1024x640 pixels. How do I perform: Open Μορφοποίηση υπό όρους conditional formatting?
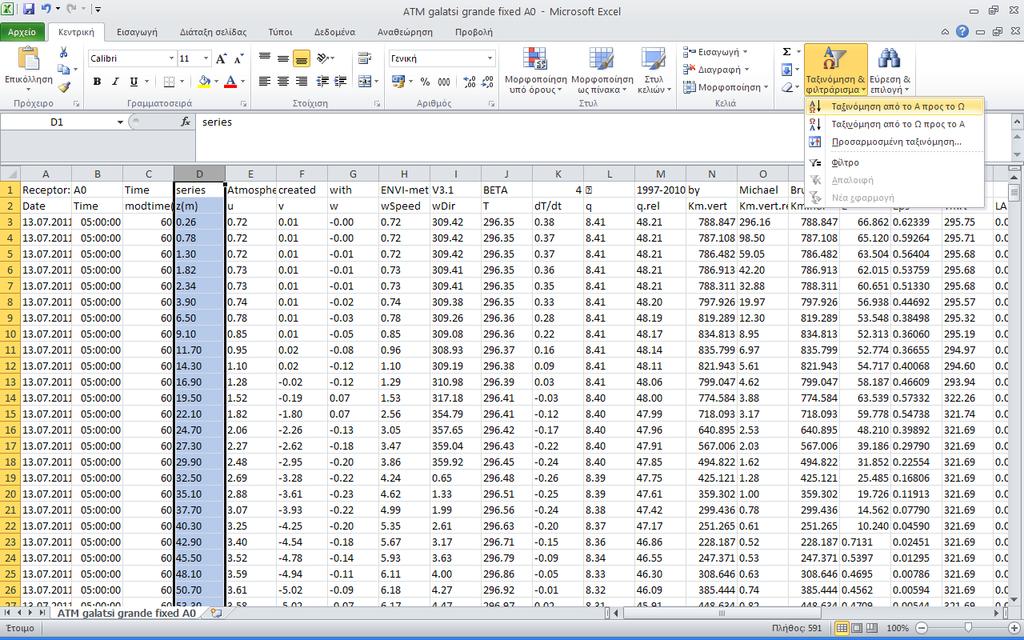535,70
